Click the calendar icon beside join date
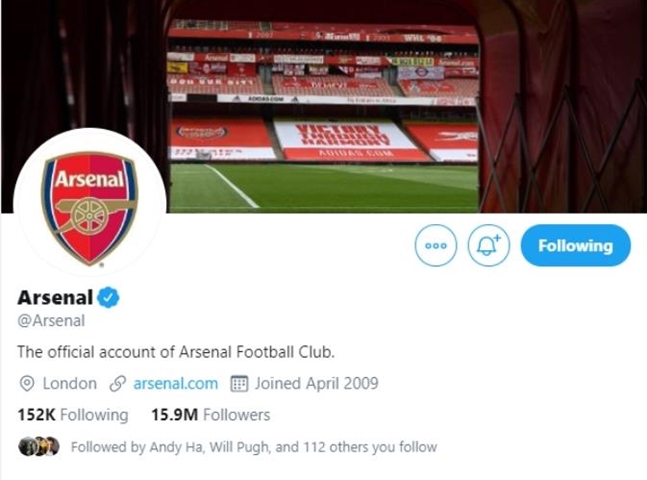This screenshot has height=480, width=647. (x=239, y=383)
